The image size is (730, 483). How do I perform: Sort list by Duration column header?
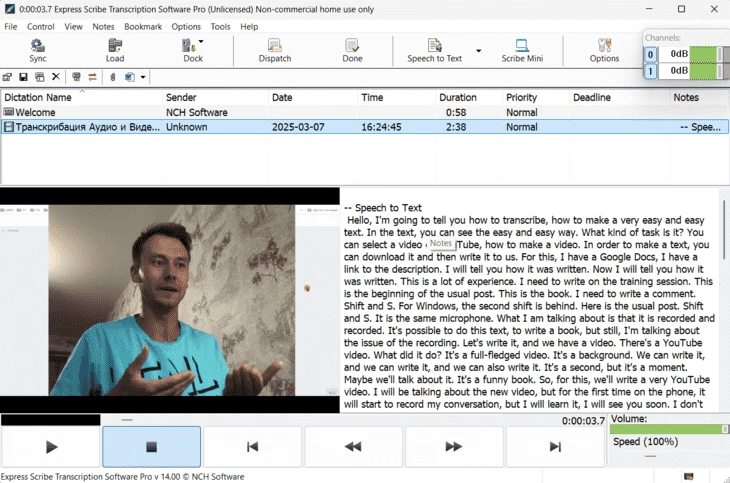click(x=468, y=97)
